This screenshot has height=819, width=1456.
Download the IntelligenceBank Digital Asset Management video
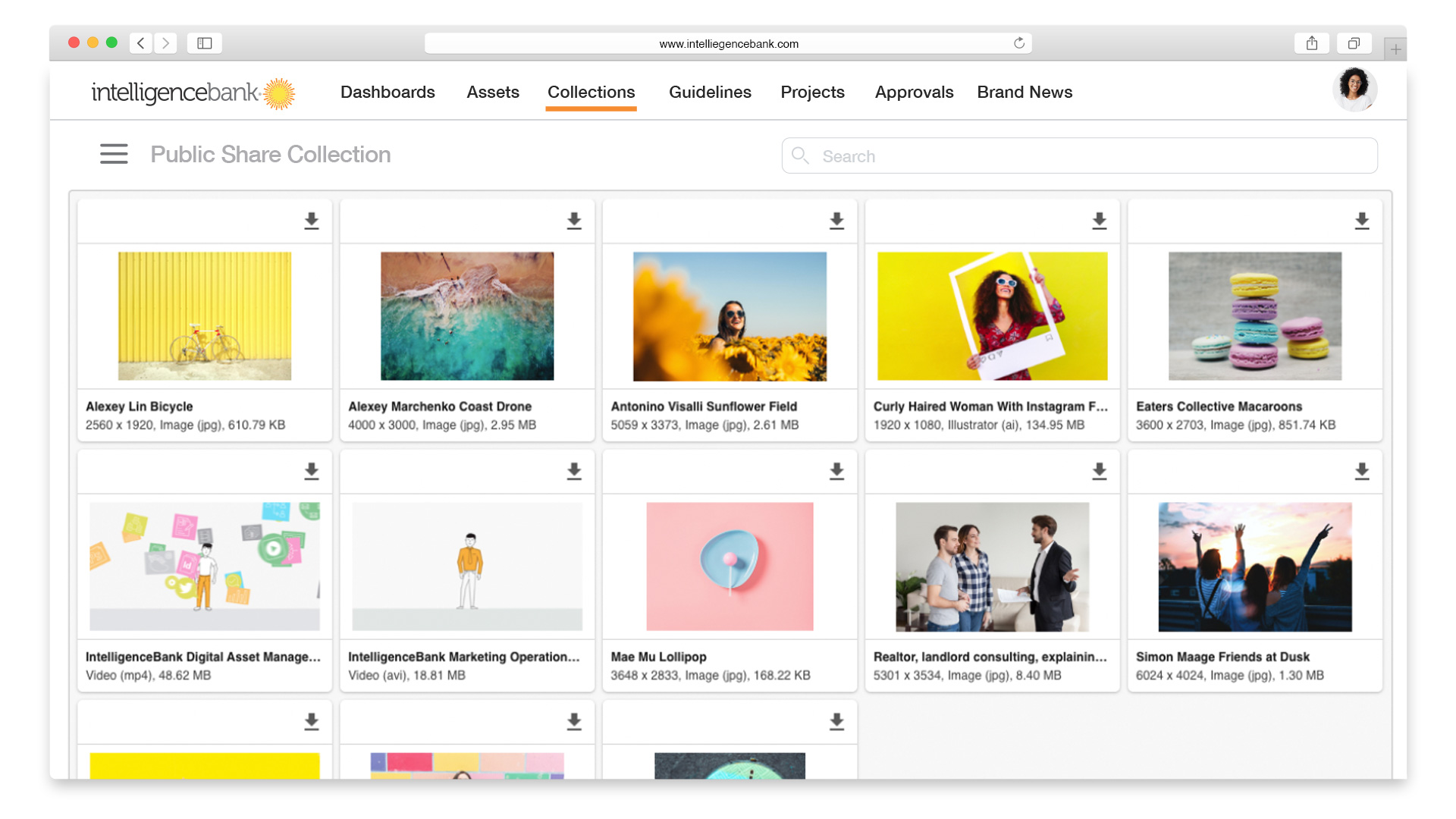pyautogui.click(x=312, y=471)
